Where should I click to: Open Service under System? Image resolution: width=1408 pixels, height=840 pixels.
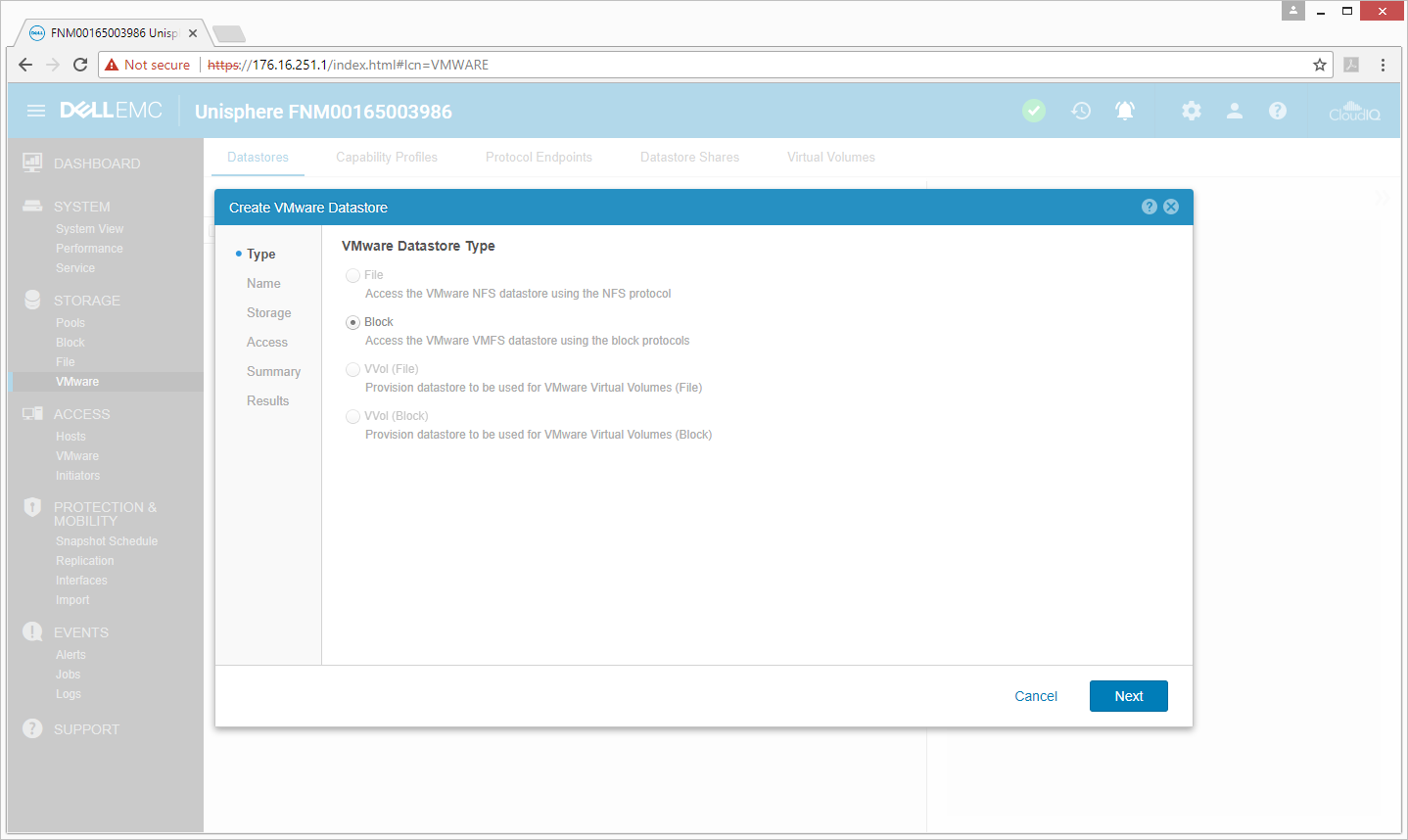point(75,268)
